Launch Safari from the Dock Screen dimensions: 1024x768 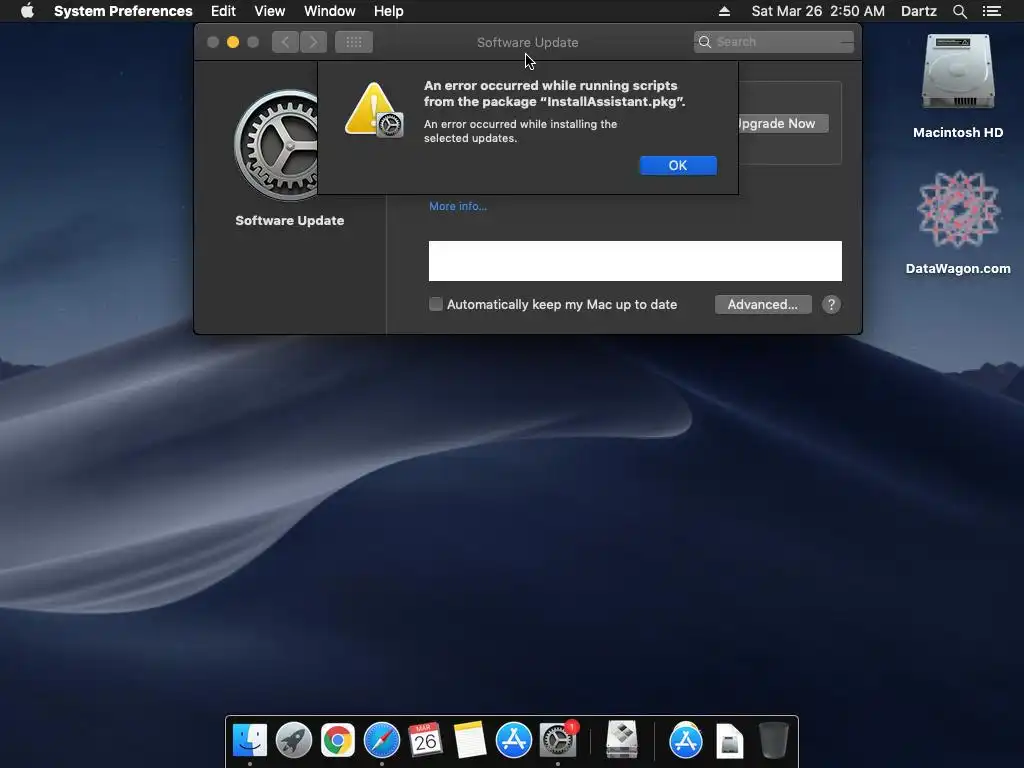coord(381,740)
